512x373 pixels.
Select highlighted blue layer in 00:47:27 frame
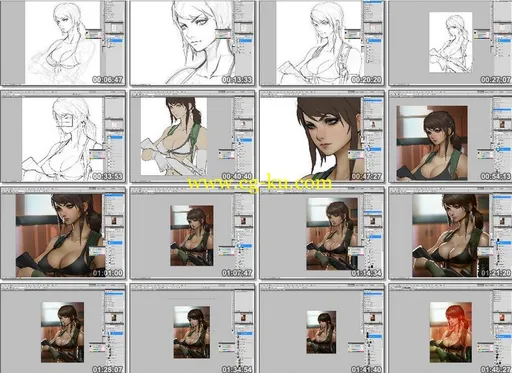(374, 149)
